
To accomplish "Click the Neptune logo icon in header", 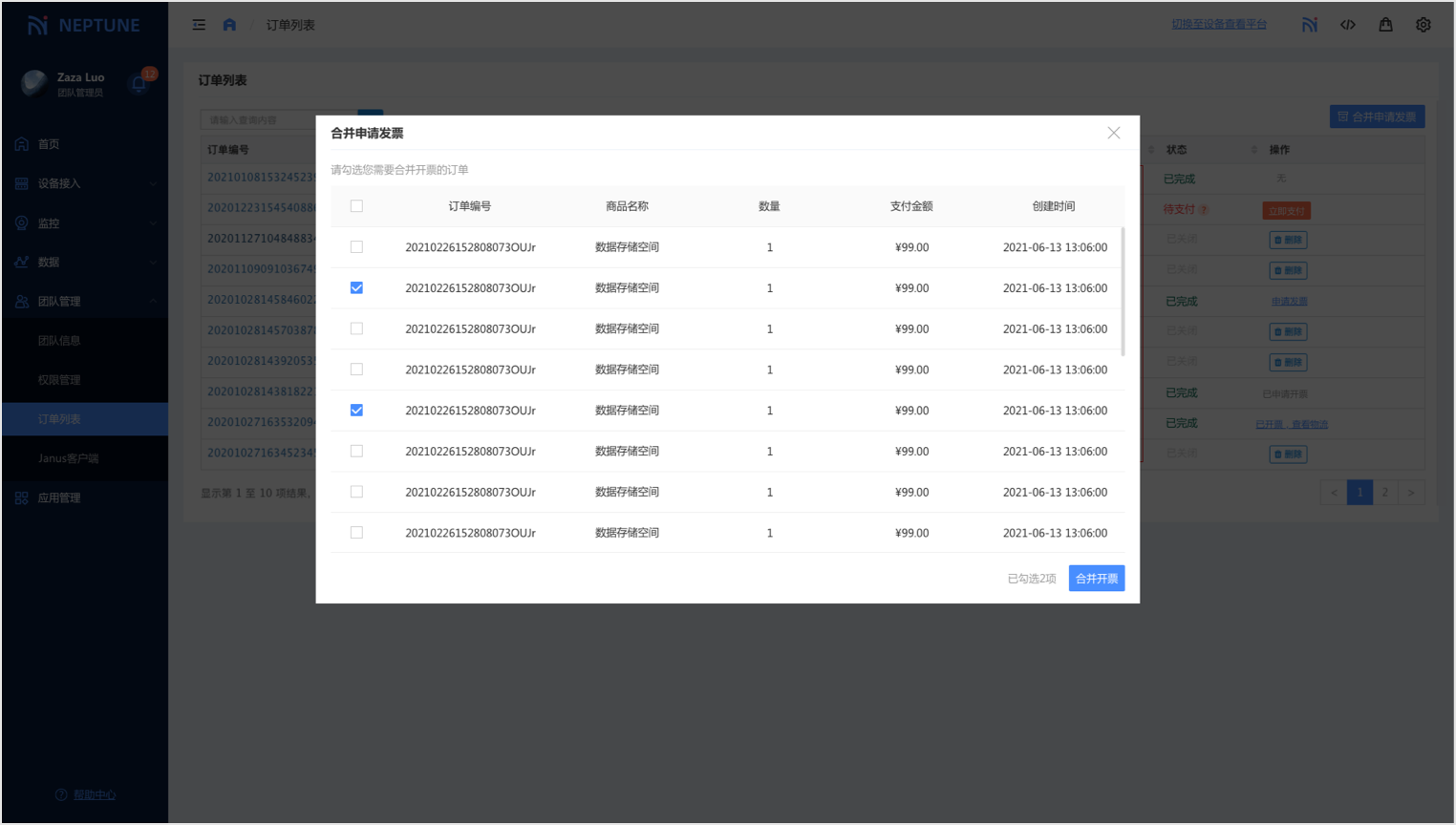I will click(x=1309, y=25).
